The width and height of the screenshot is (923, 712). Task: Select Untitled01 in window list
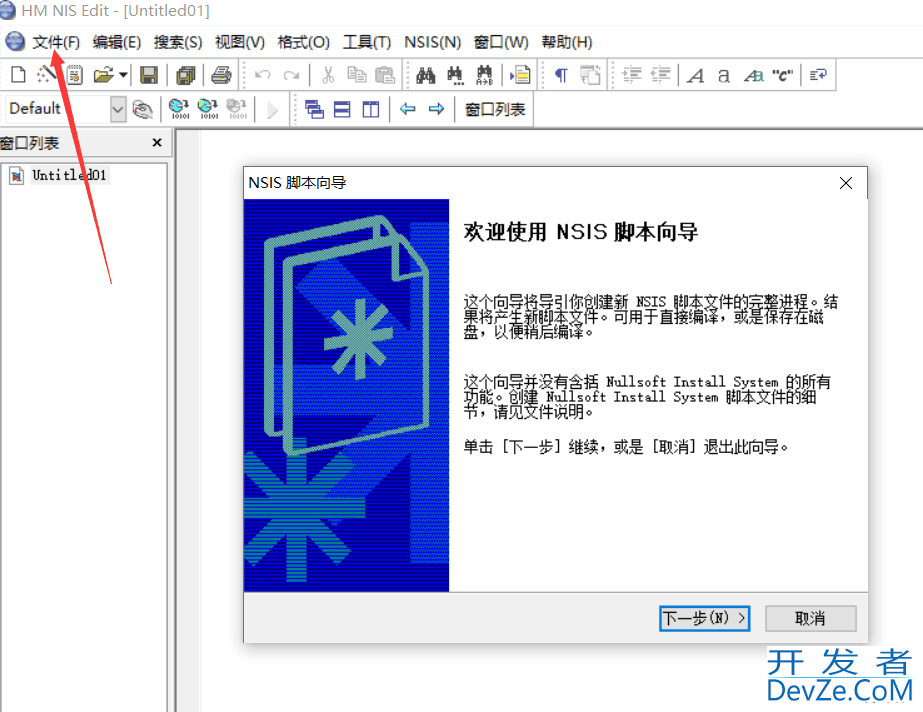[x=69, y=175]
